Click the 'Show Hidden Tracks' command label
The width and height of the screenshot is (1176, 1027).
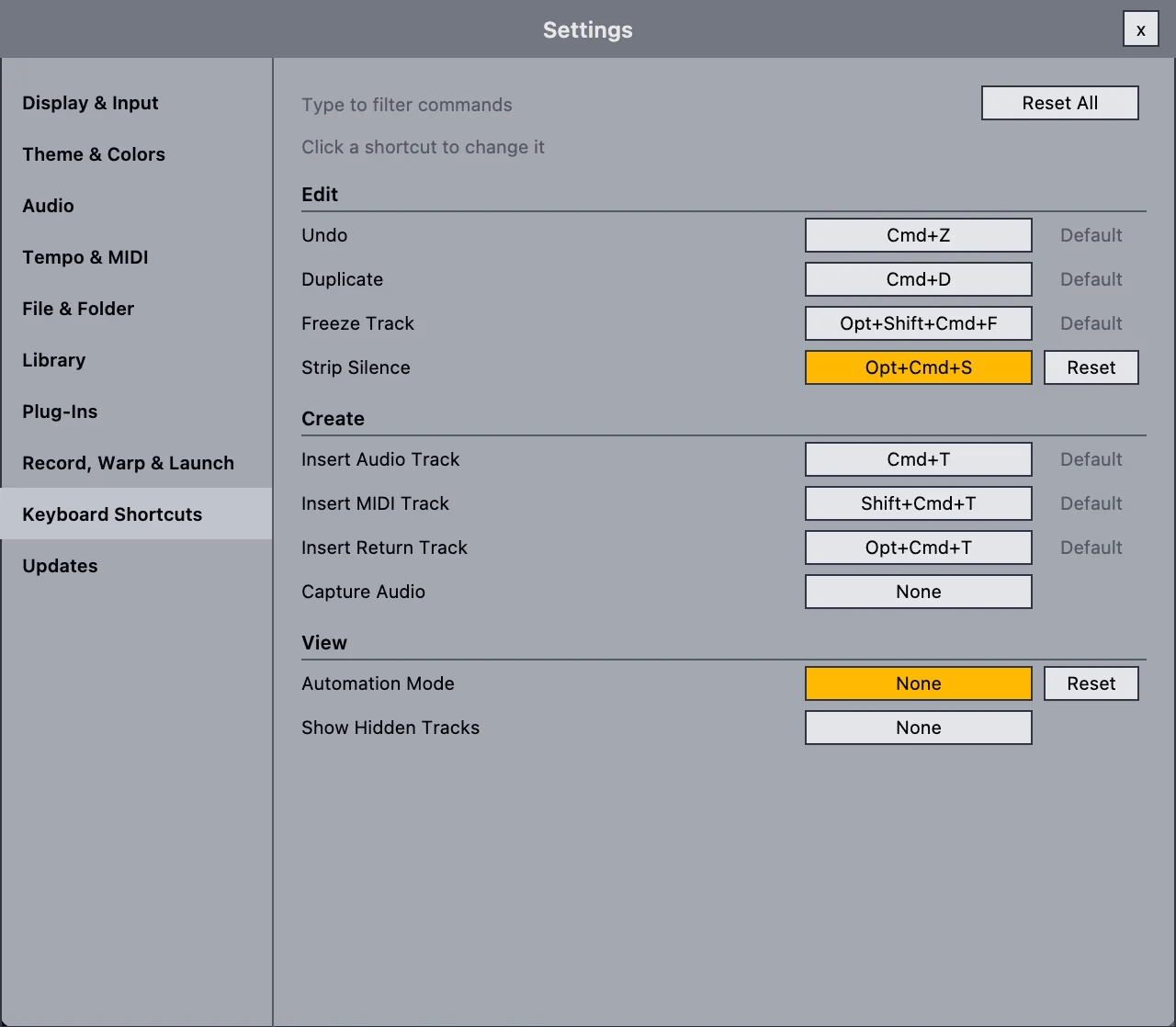point(390,728)
